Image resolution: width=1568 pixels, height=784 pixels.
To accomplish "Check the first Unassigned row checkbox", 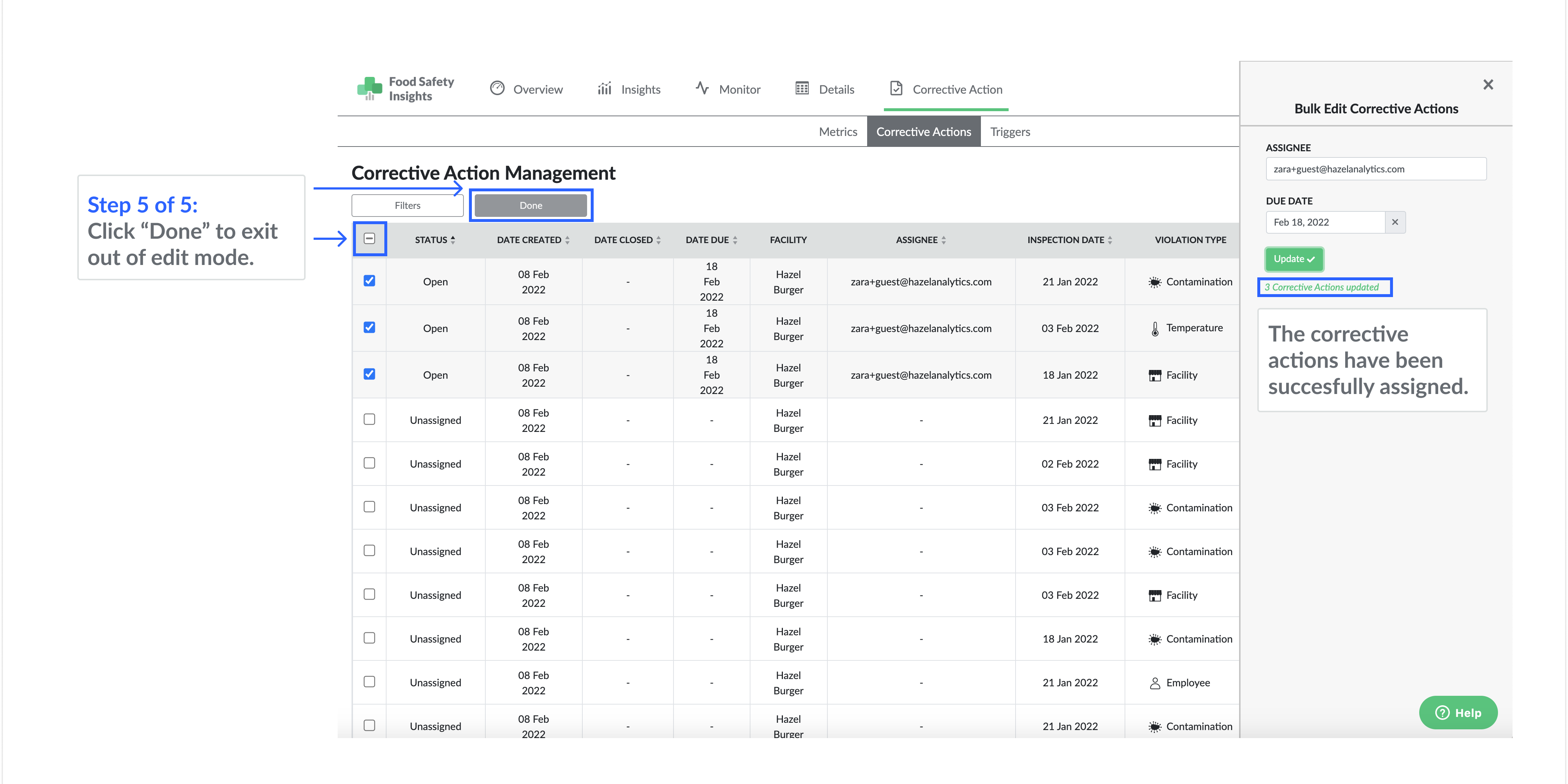I will [x=369, y=419].
